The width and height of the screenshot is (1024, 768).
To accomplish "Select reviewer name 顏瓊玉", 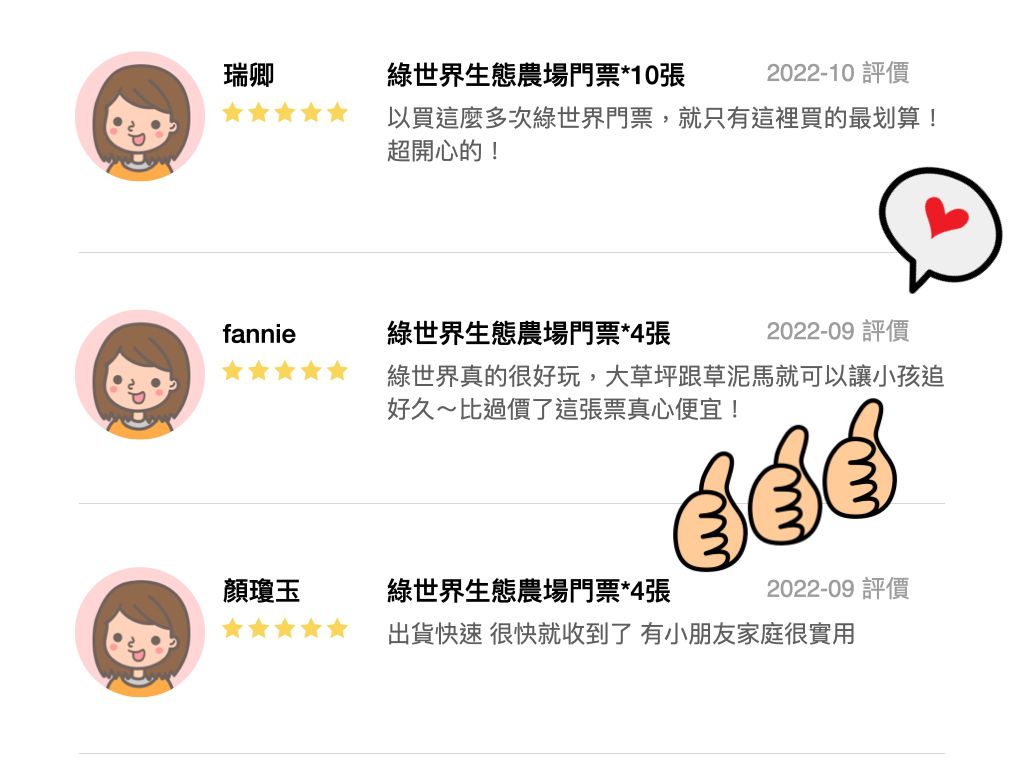I will click(x=261, y=591).
